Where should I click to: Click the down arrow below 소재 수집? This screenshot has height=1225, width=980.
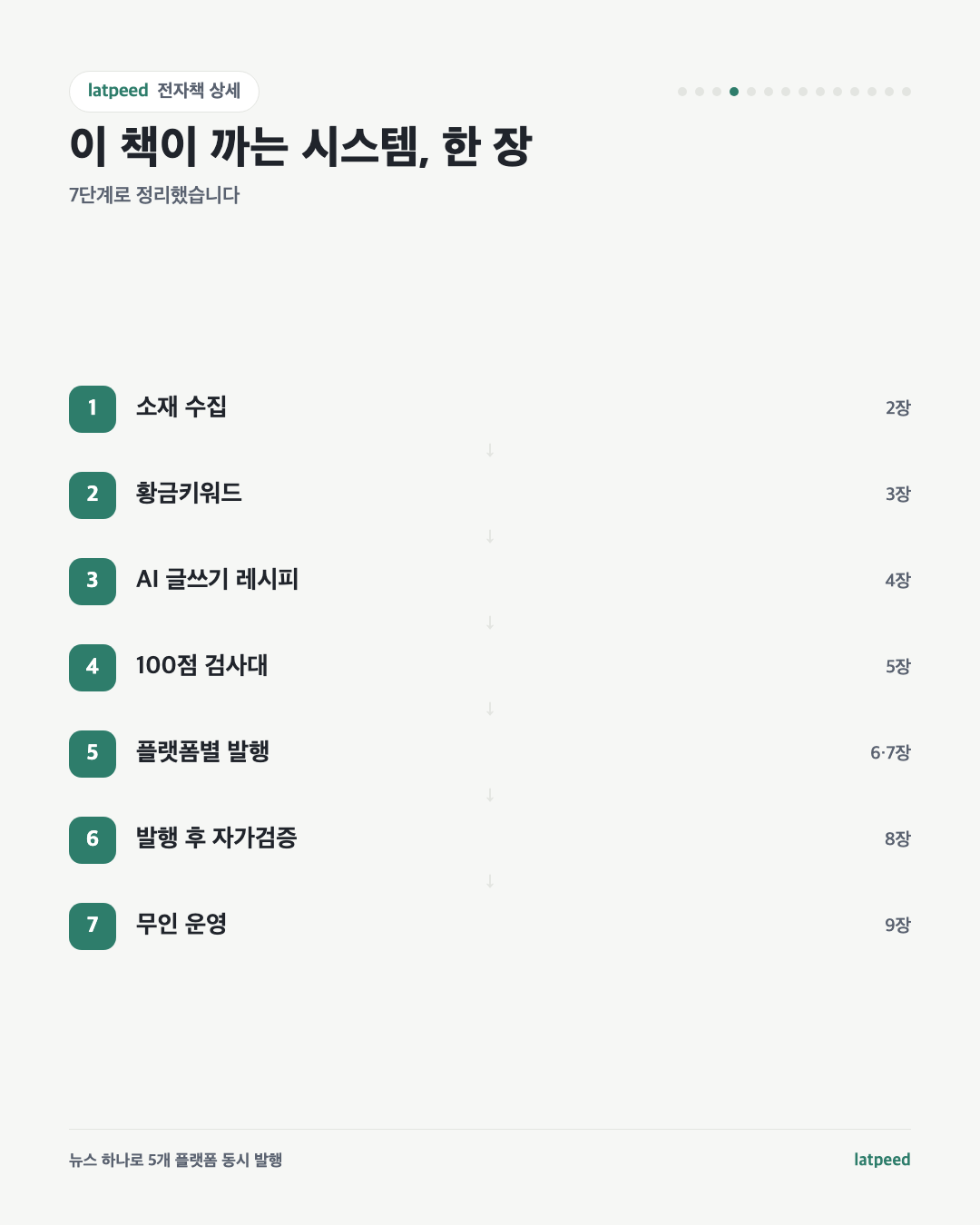click(x=490, y=450)
